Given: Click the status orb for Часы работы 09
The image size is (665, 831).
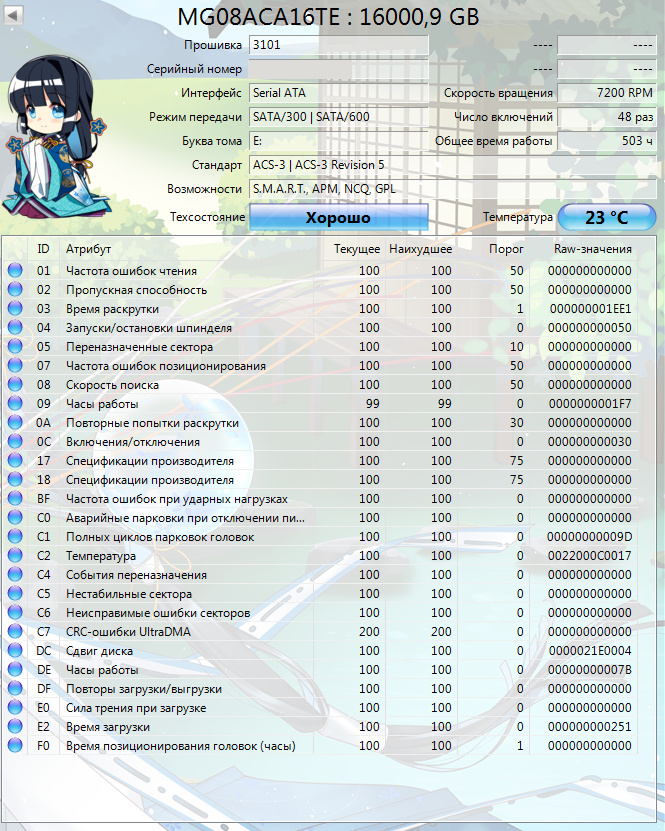Looking at the screenshot, I should point(15,403).
